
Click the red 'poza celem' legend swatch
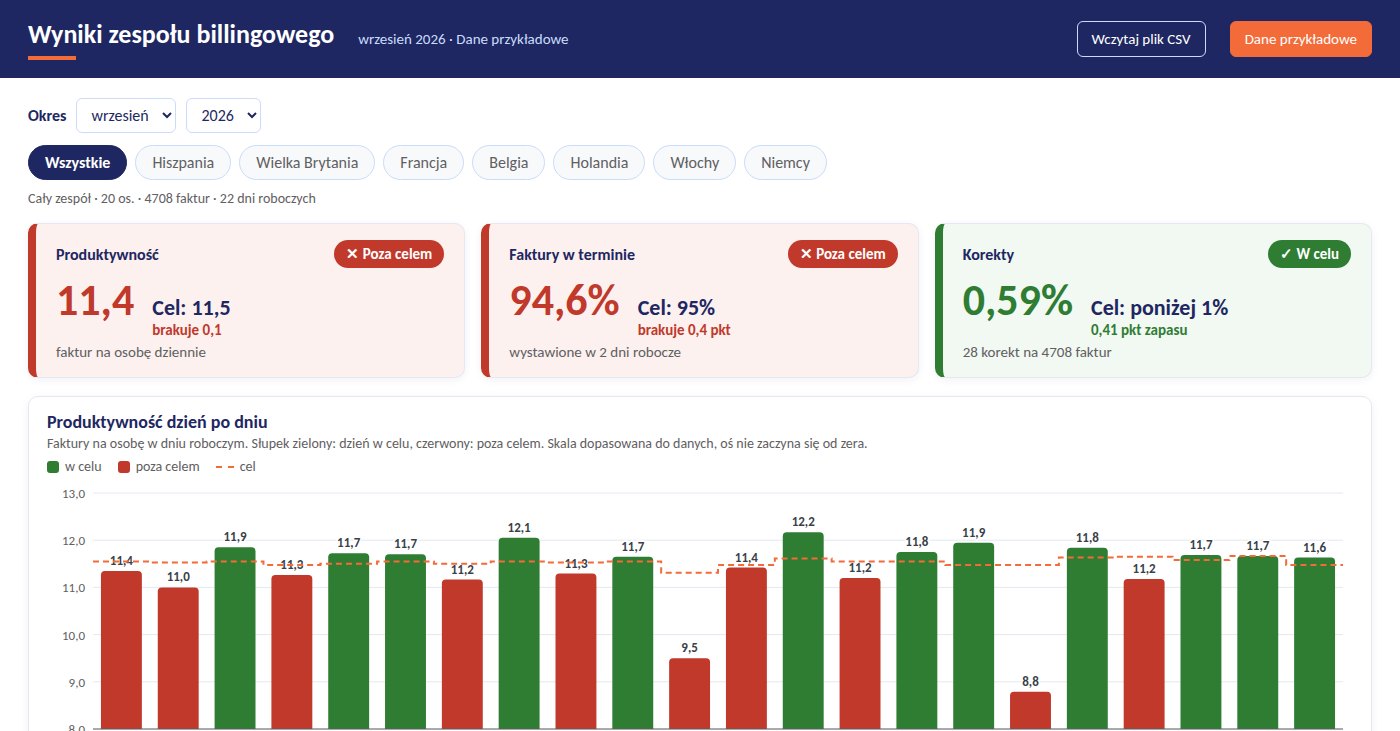click(124, 467)
